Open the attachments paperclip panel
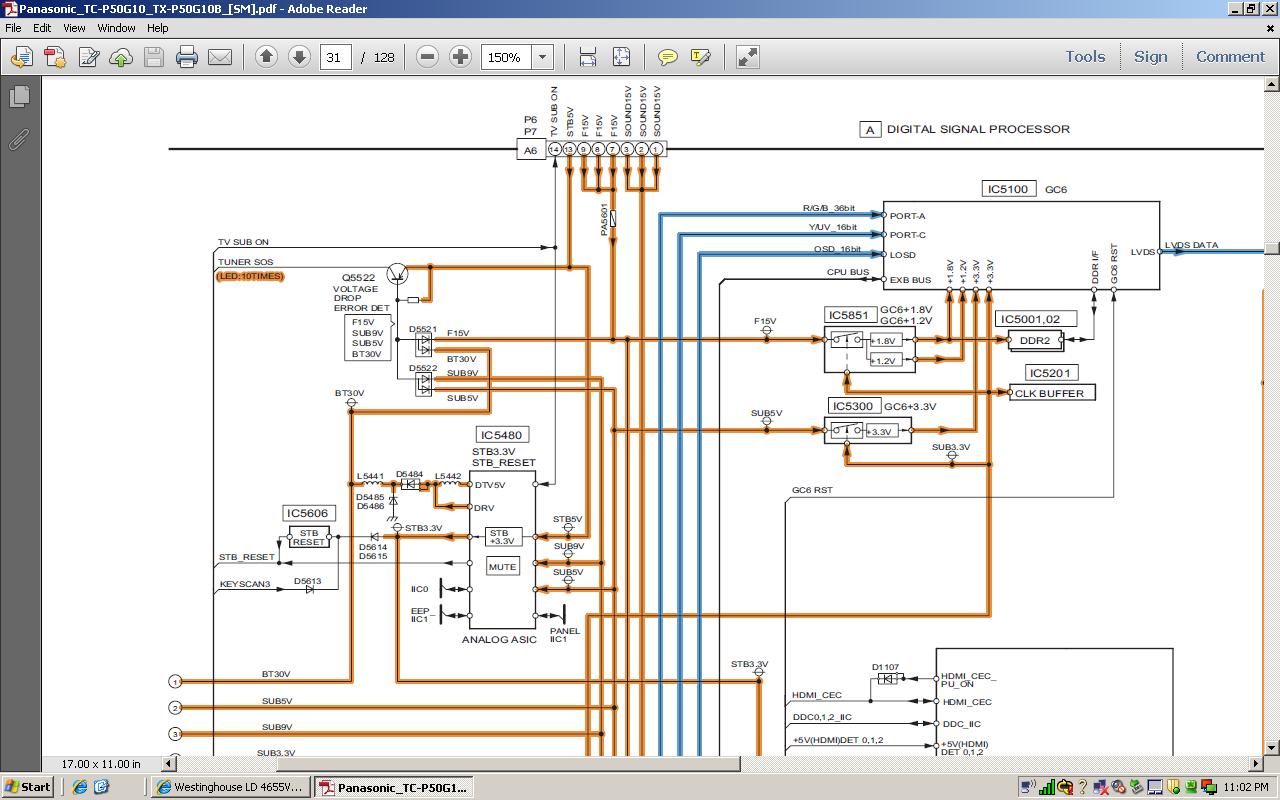 [x=19, y=139]
